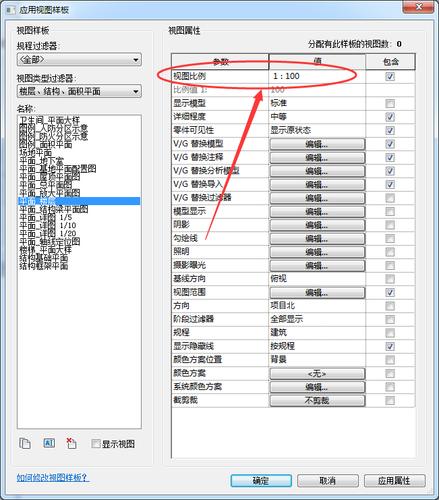
Task: Click the 方向 value 项目北
Action: [283, 305]
